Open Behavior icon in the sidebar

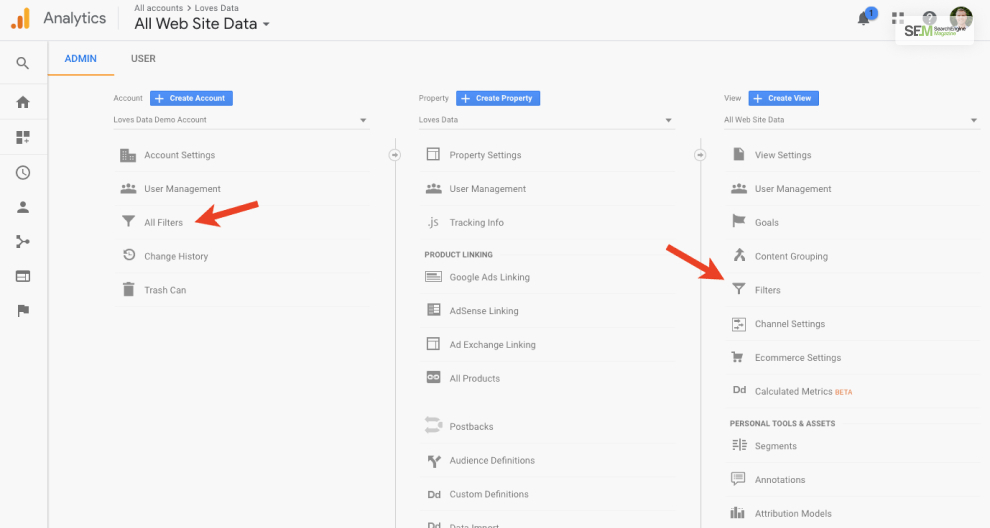click(x=23, y=276)
